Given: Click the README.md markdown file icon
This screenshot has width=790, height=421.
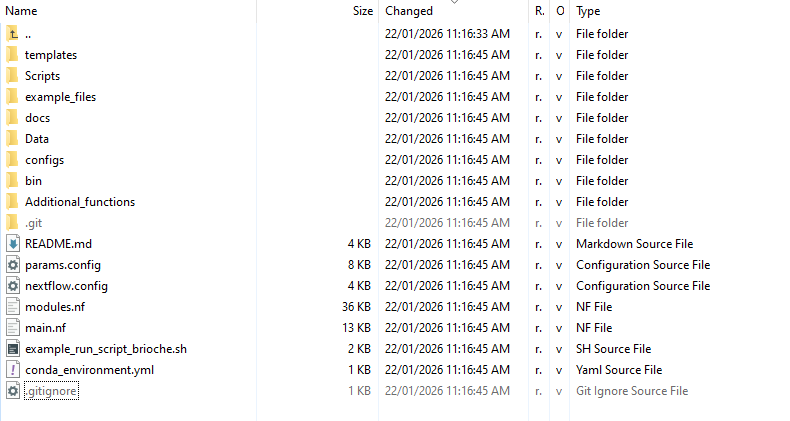Looking at the screenshot, I should tap(12, 244).
